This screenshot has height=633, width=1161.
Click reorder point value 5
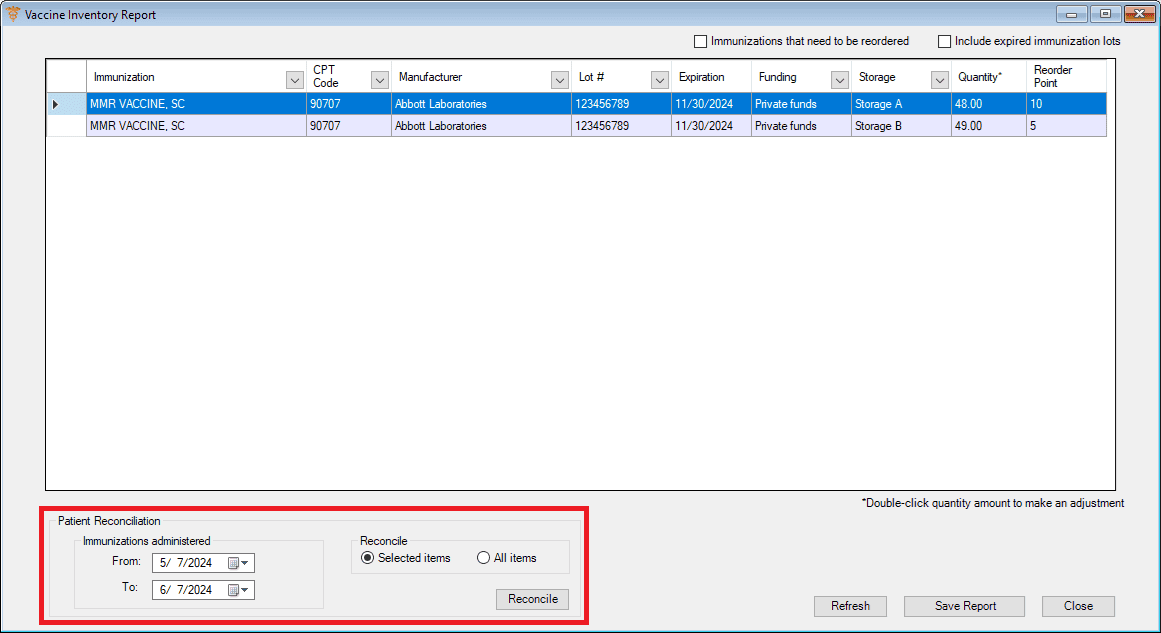point(1066,126)
